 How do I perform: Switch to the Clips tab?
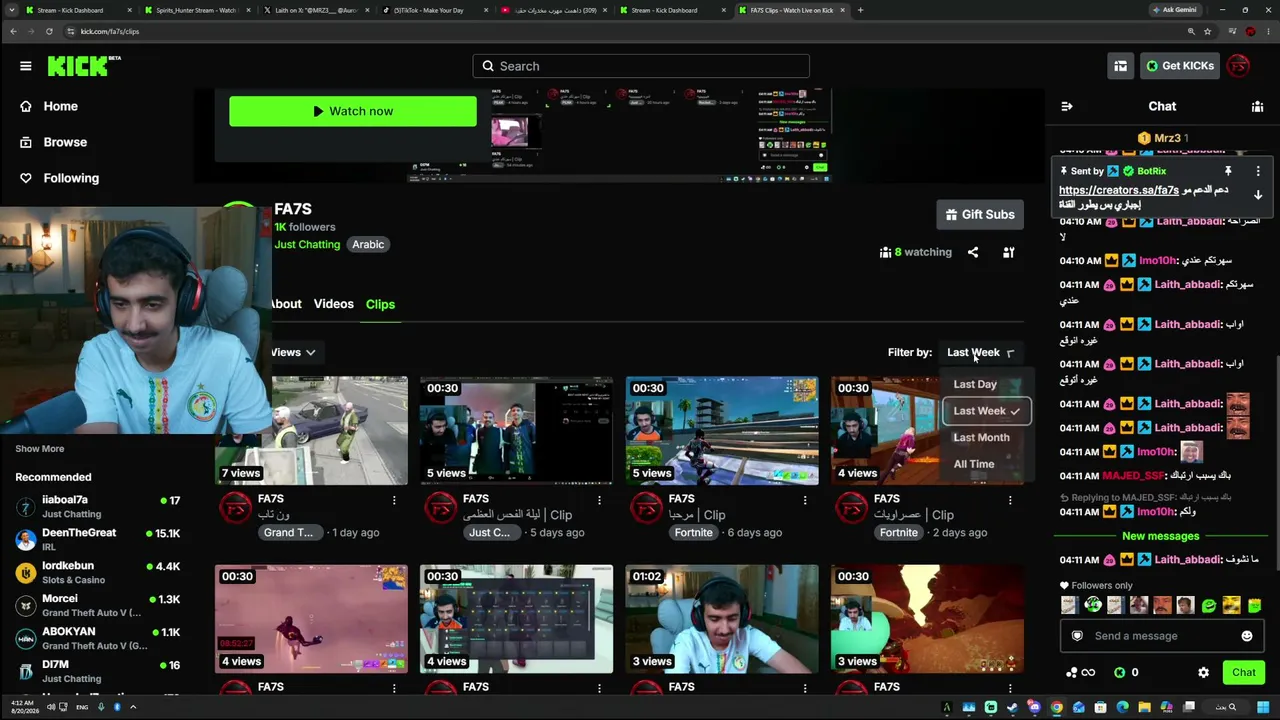(x=380, y=304)
